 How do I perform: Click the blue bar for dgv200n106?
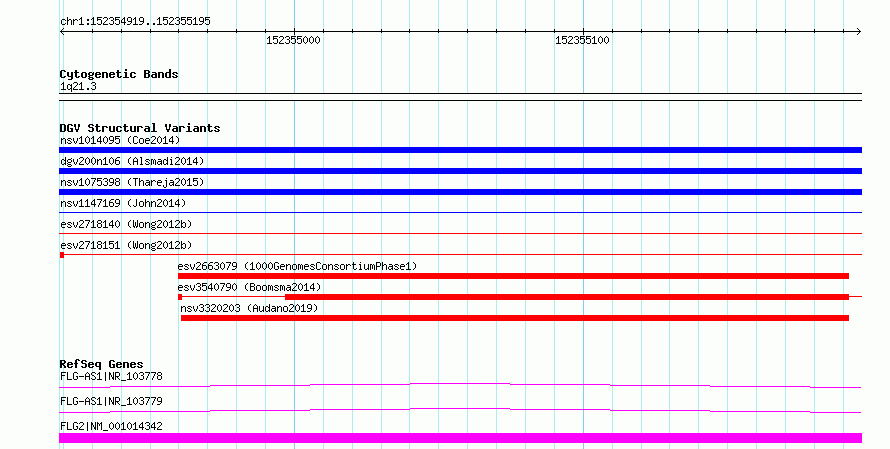460,171
